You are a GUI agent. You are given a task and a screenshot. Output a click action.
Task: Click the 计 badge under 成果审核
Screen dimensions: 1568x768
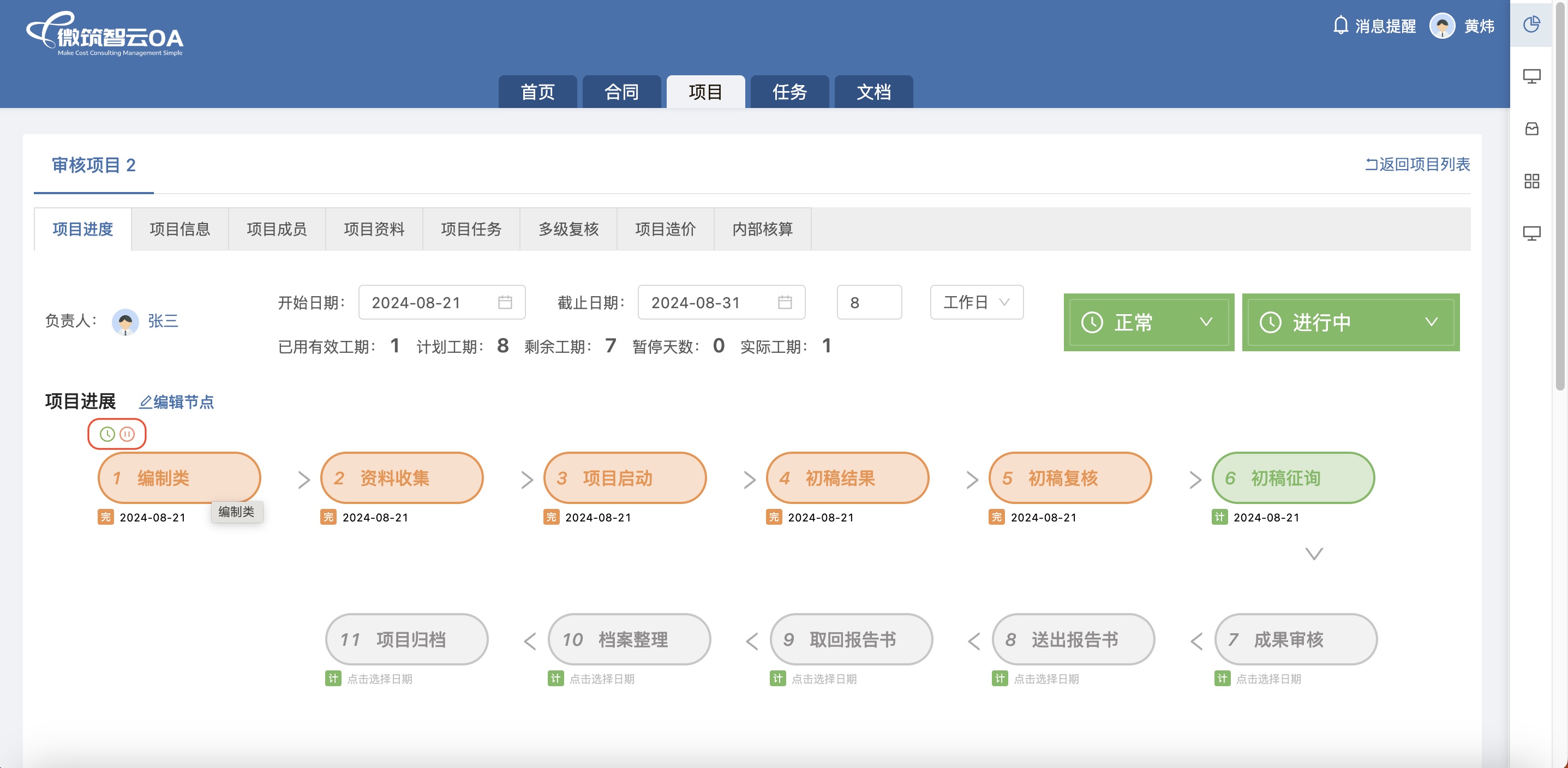coord(1222,679)
